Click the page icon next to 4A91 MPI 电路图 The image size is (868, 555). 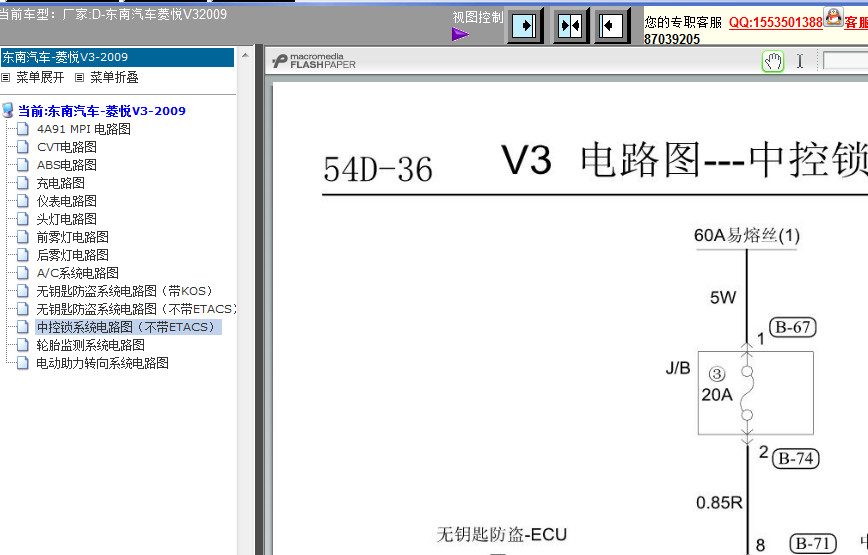click(23, 129)
